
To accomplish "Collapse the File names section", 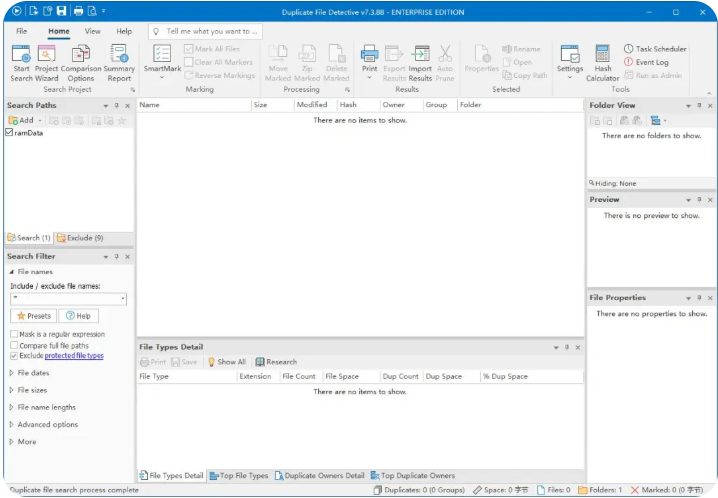I will point(11,271).
